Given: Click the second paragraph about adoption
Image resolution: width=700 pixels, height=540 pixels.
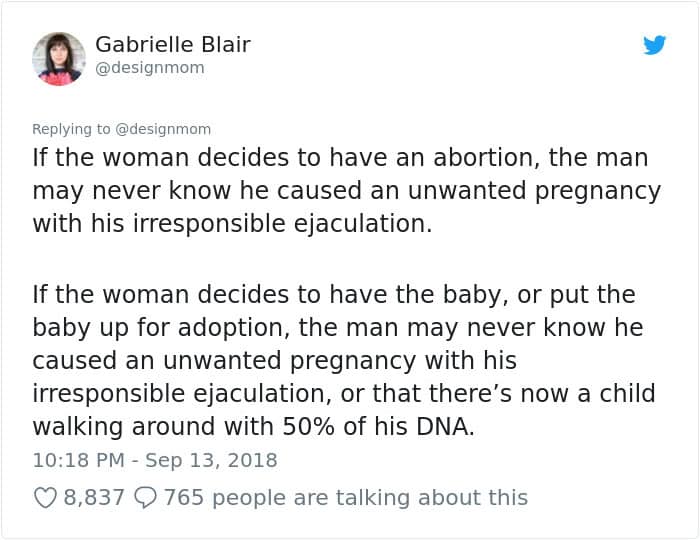Looking at the screenshot, I should (x=344, y=361).
